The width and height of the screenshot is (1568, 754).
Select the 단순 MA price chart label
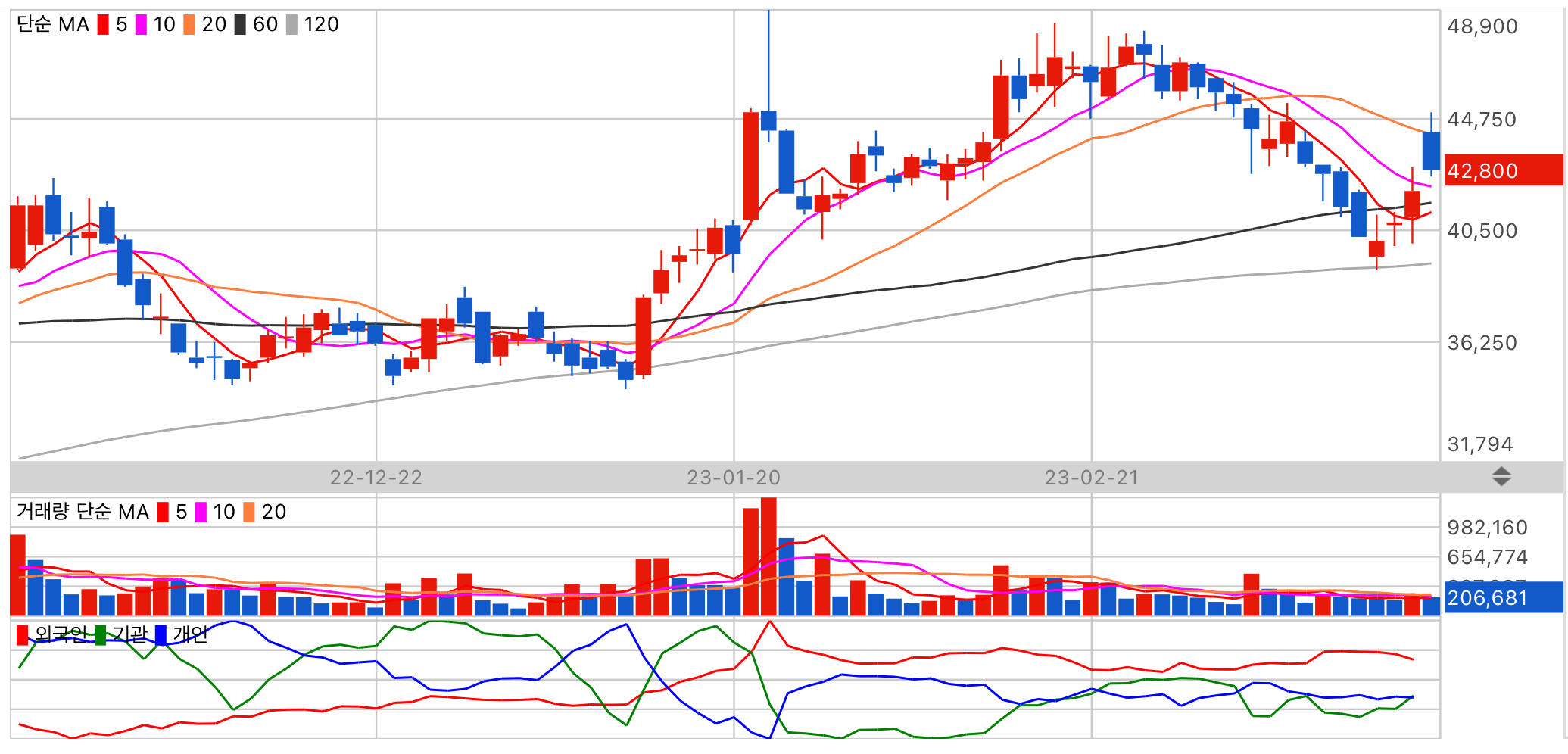(53, 25)
